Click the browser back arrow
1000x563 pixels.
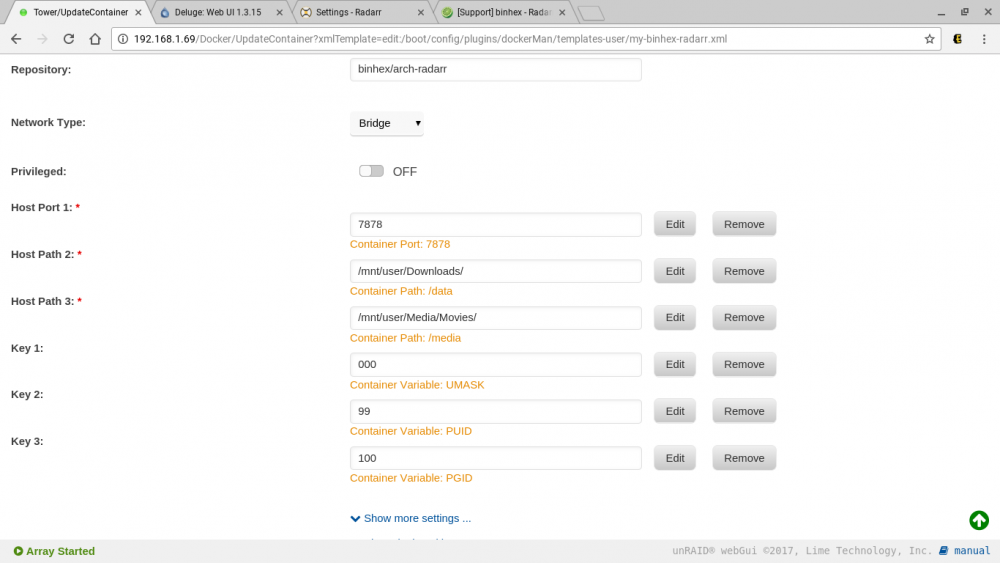point(16,39)
